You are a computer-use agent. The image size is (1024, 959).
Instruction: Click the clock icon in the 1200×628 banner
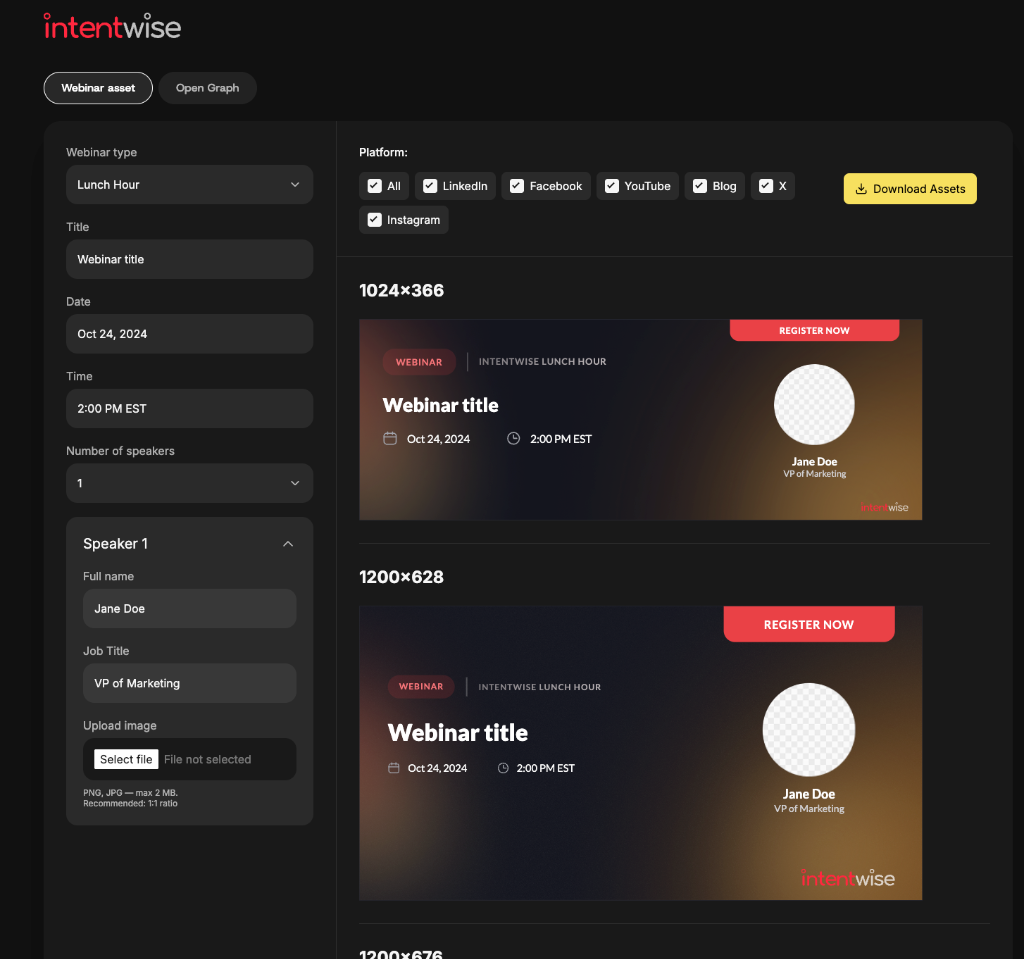tap(502, 768)
